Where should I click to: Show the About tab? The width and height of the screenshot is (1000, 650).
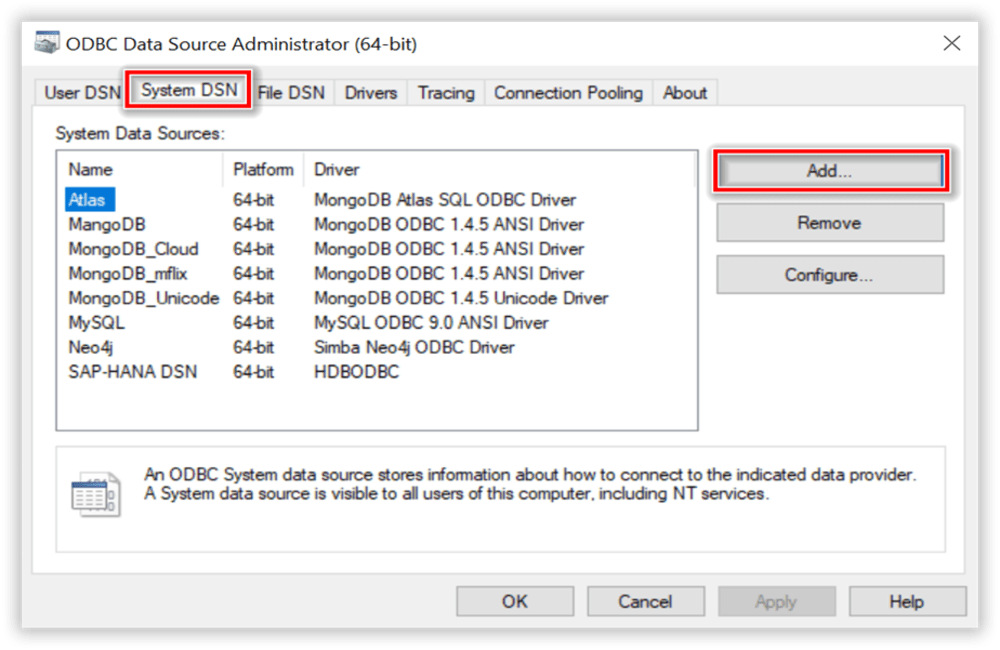coord(685,93)
